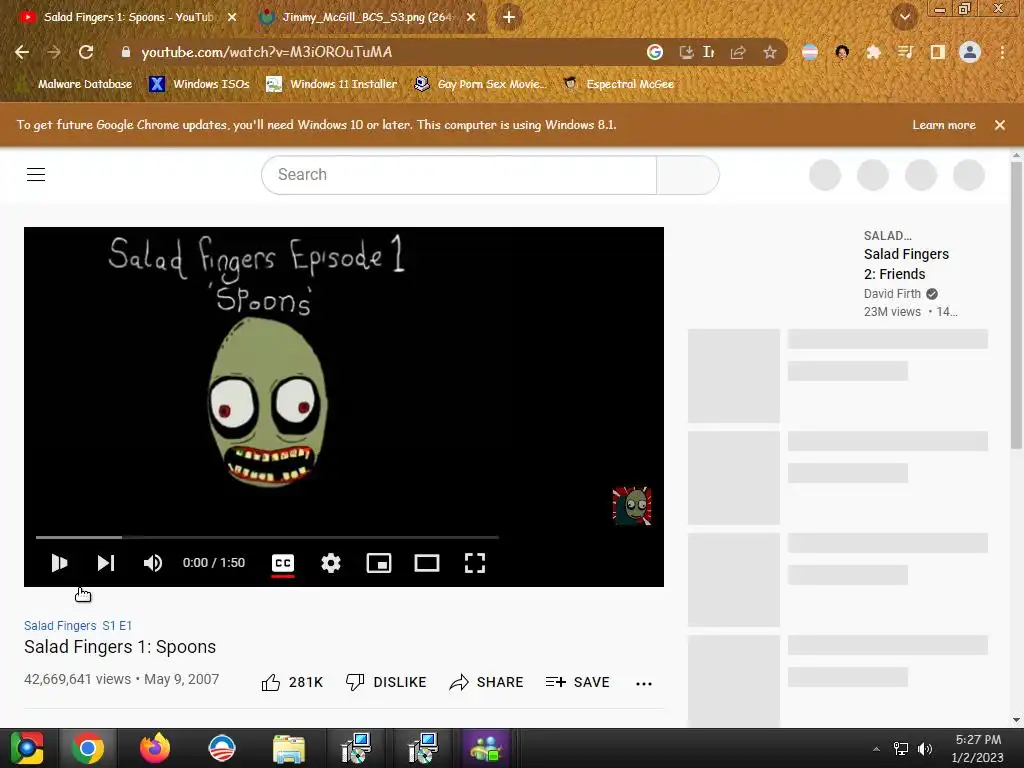Open Espectral McGee bookmark
Screen dimensions: 1024x768
point(619,84)
